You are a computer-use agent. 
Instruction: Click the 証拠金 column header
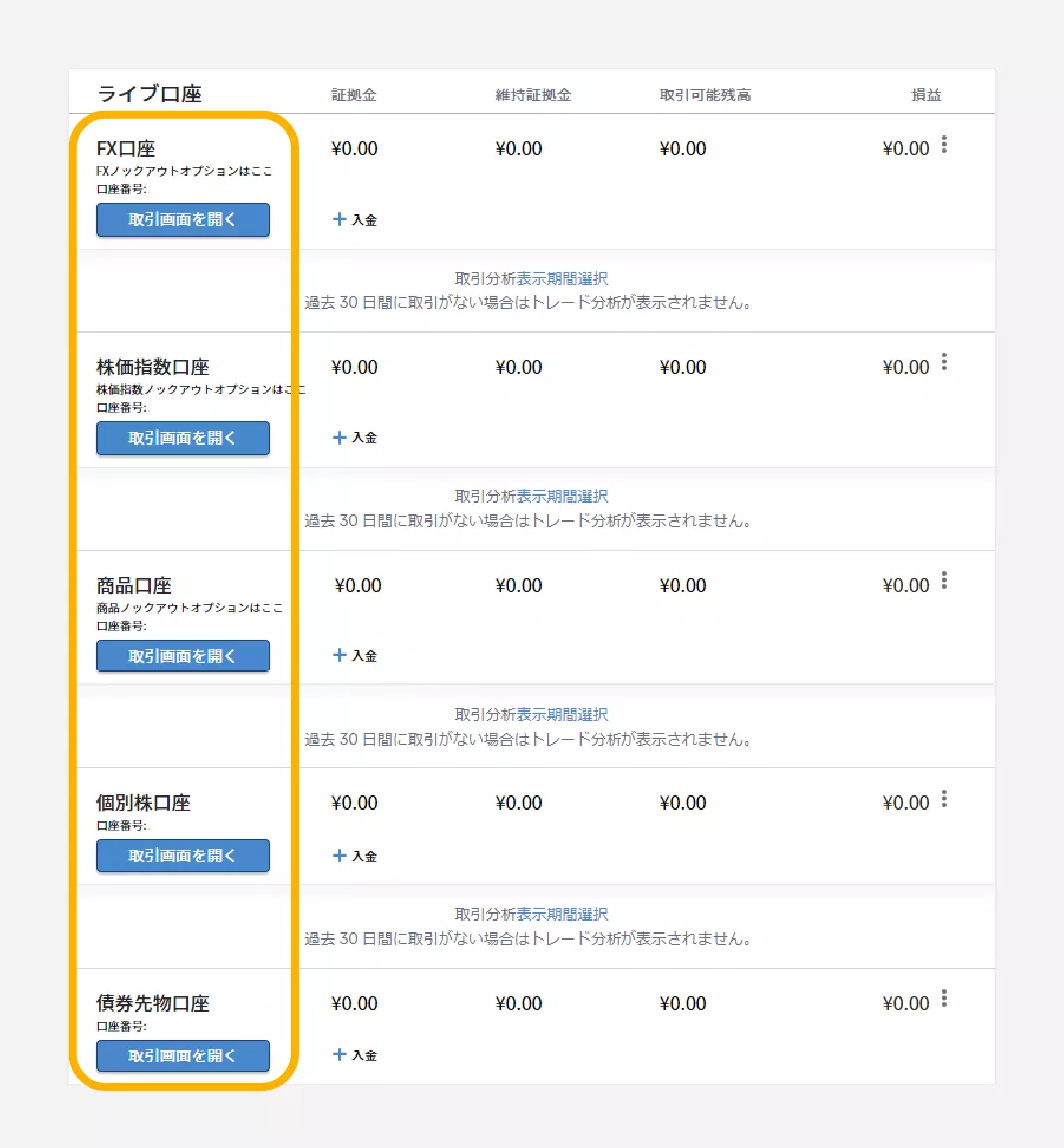click(x=354, y=96)
